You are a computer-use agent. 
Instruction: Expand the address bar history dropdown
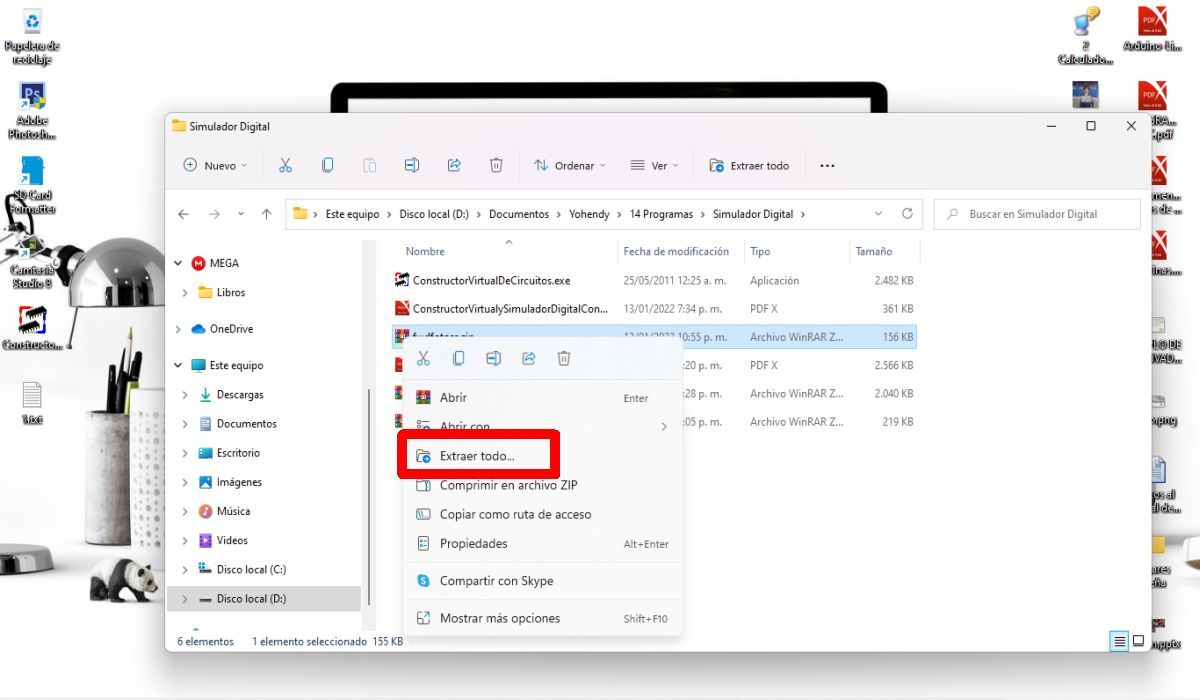click(x=878, y=214)
